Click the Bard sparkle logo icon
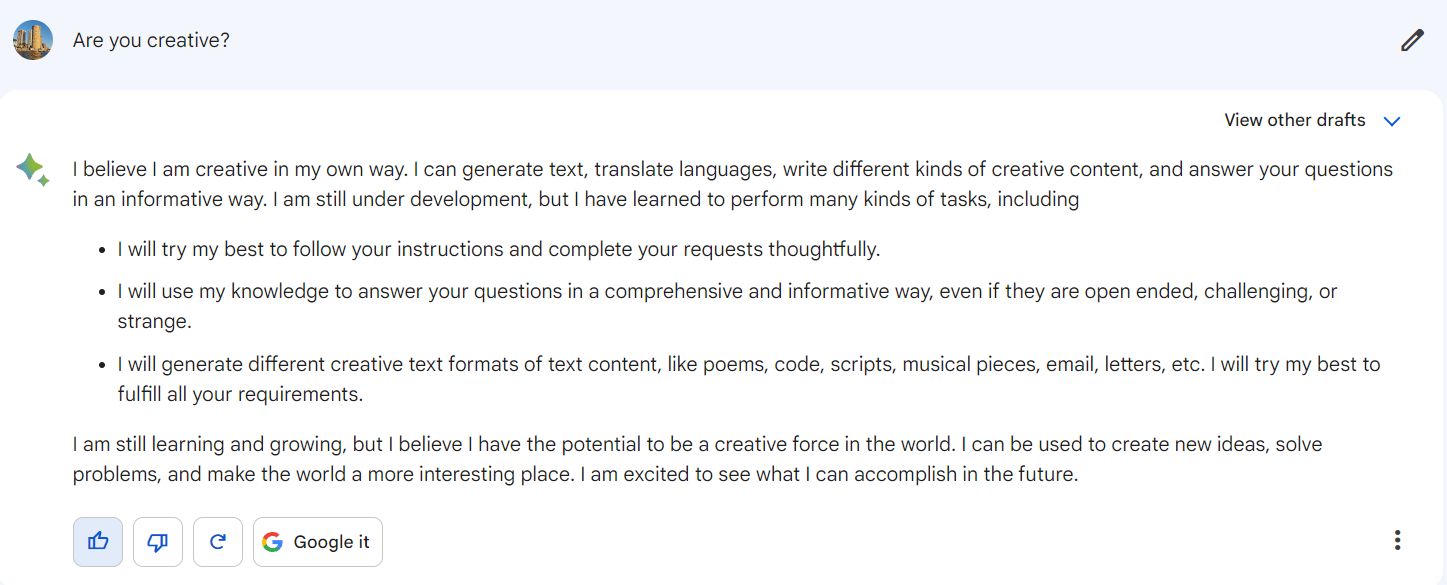 [x=33, y=170]
